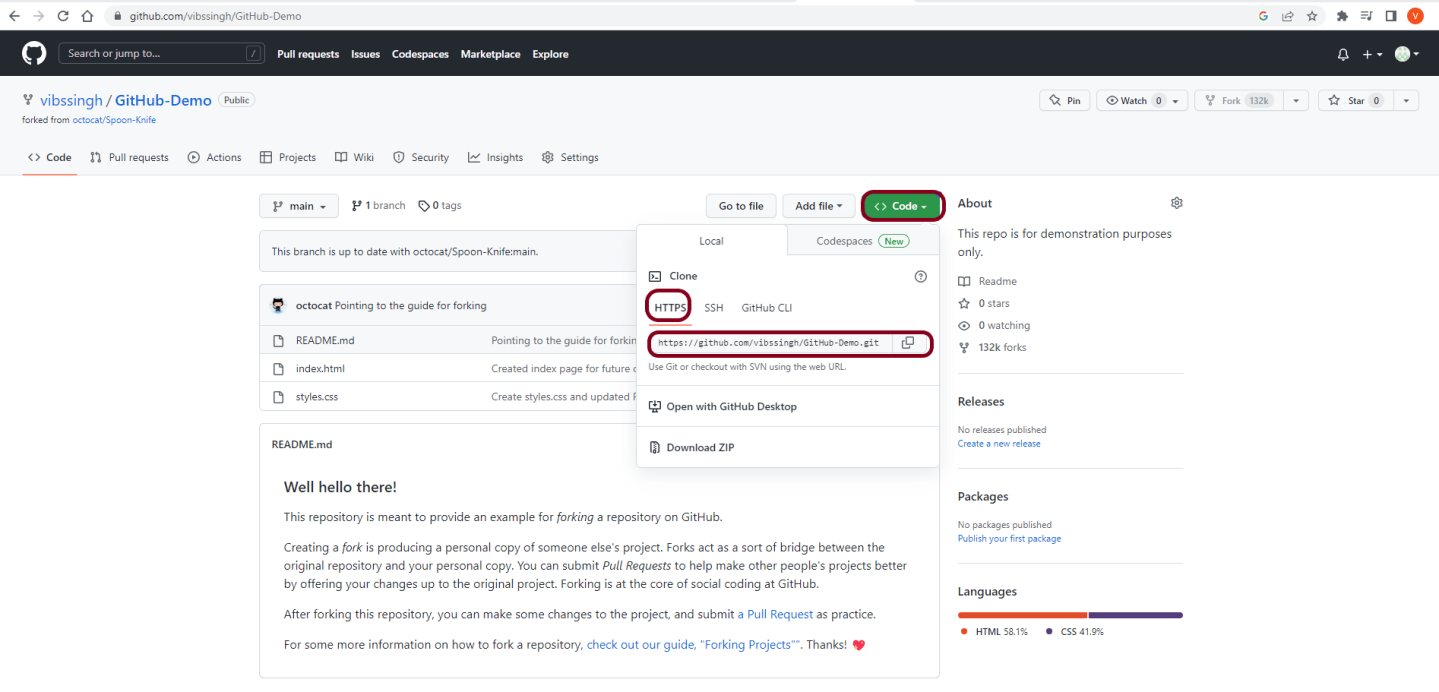Viewport: 1439px width, 692px height.
Task: Focus the Search or jump to field
Action: coord(162,54)
